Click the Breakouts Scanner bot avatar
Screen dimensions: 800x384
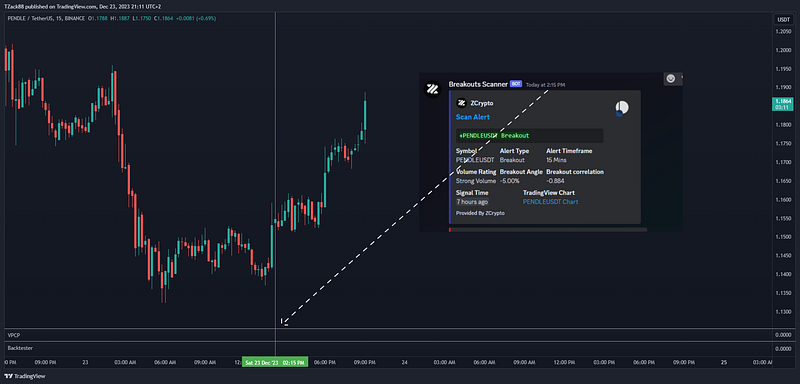pyautogui.click(x=432, y=90)
